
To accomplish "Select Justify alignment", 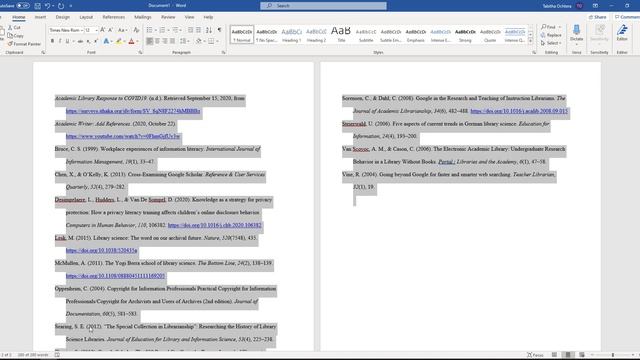I will (172, 41).
